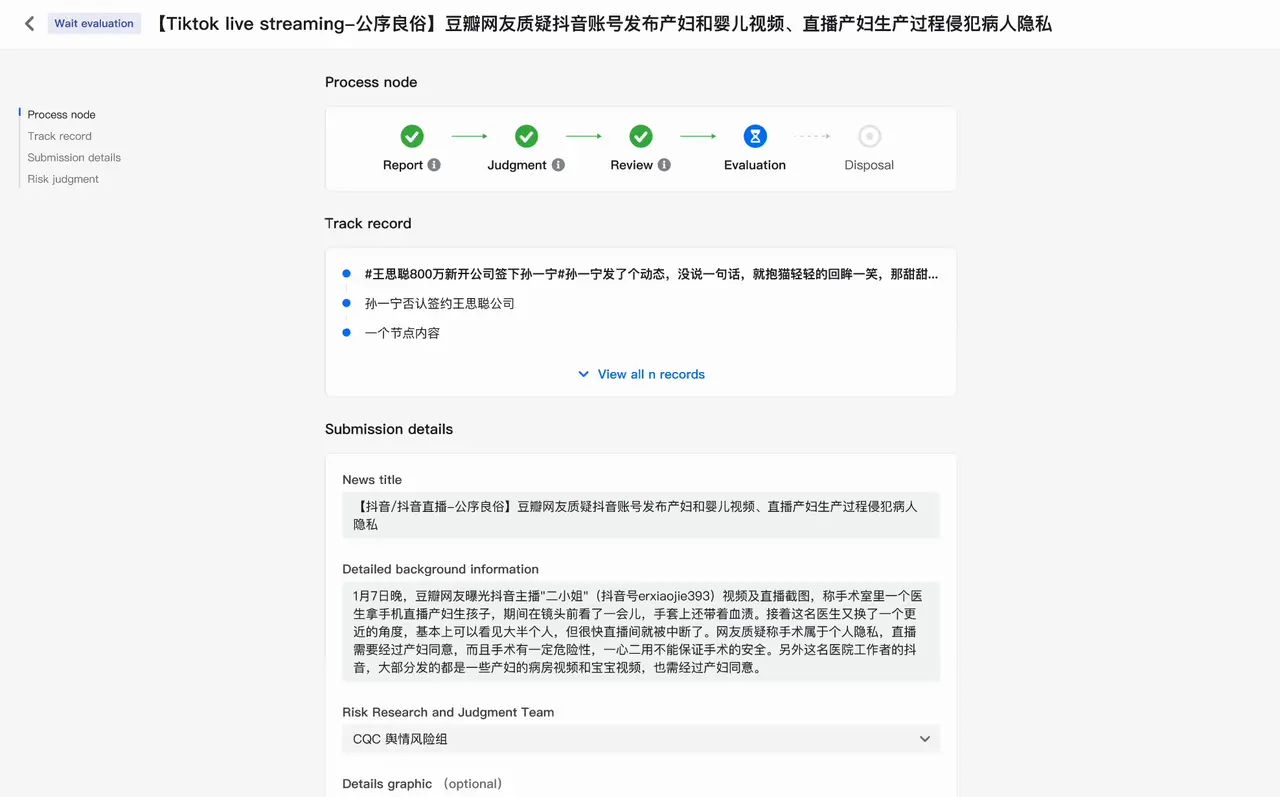Click the blue hourglass Evaluation step icon

click(x=755, y=136)
